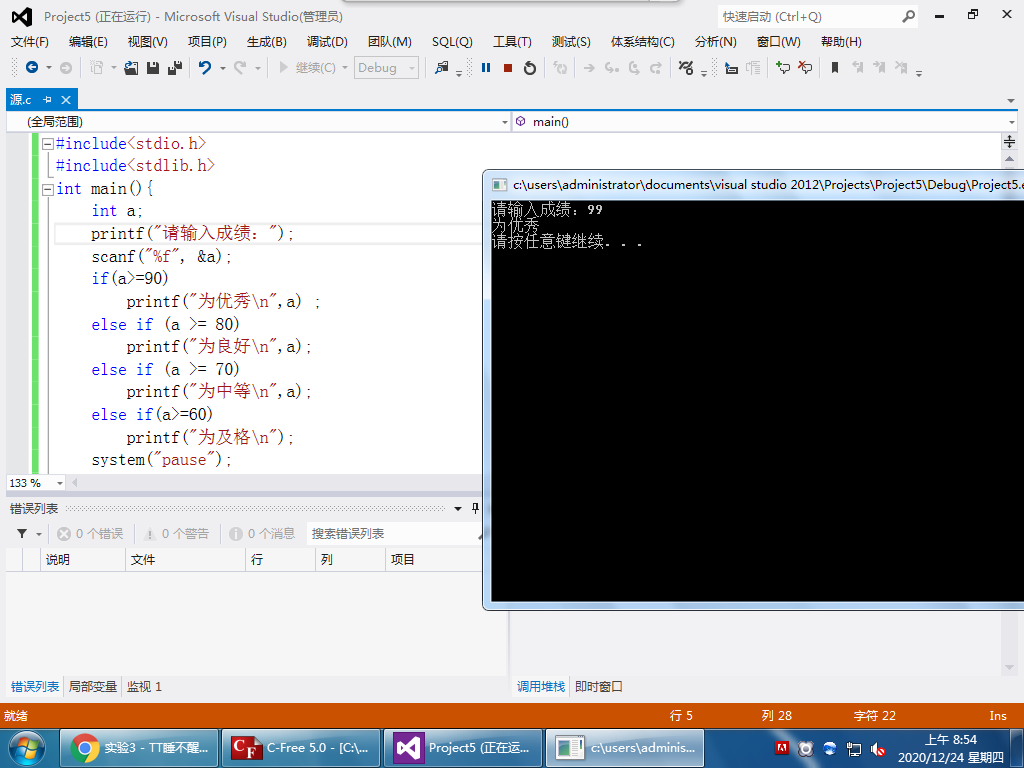
Task: Click the Quick Launch search magnifier icon
Action: coord(908,16)
